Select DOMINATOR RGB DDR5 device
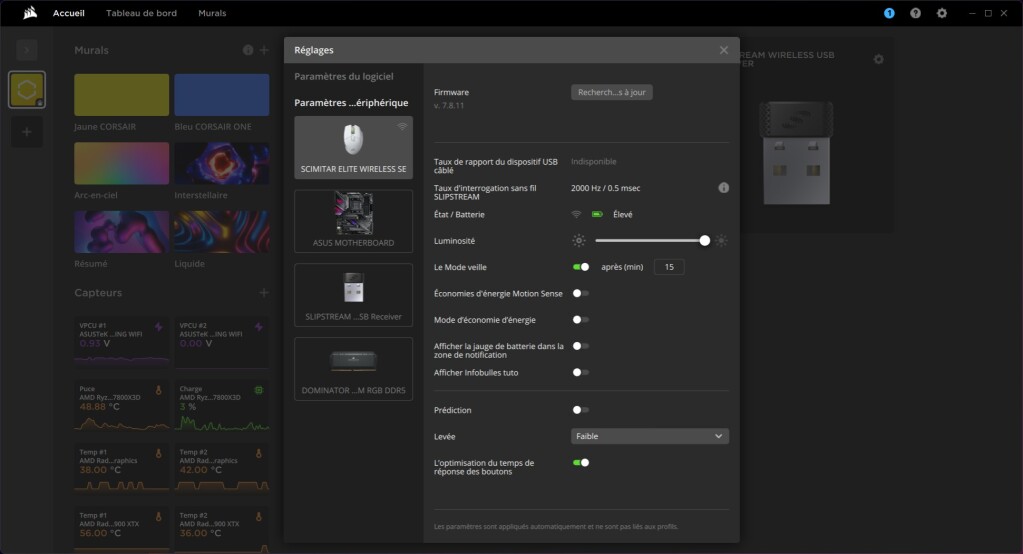1023x554 pixels. 354,369
